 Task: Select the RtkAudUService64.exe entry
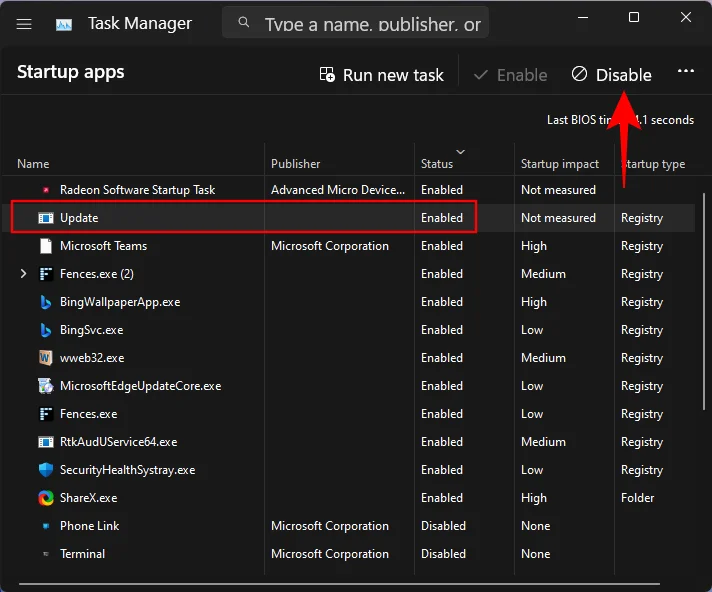[x=348, y=442]
